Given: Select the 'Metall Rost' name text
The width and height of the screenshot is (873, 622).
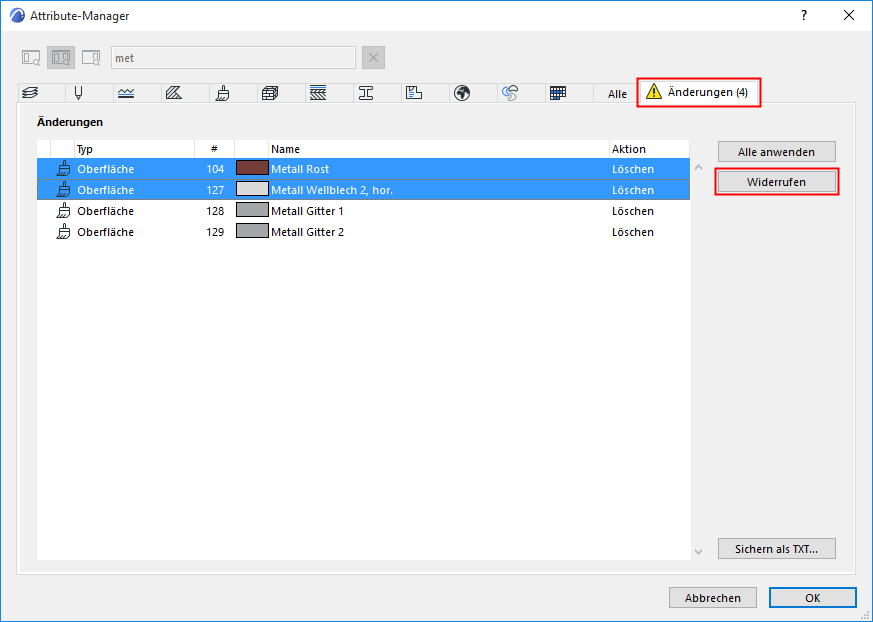Looking at the screenshot, I should click(300, 169).
